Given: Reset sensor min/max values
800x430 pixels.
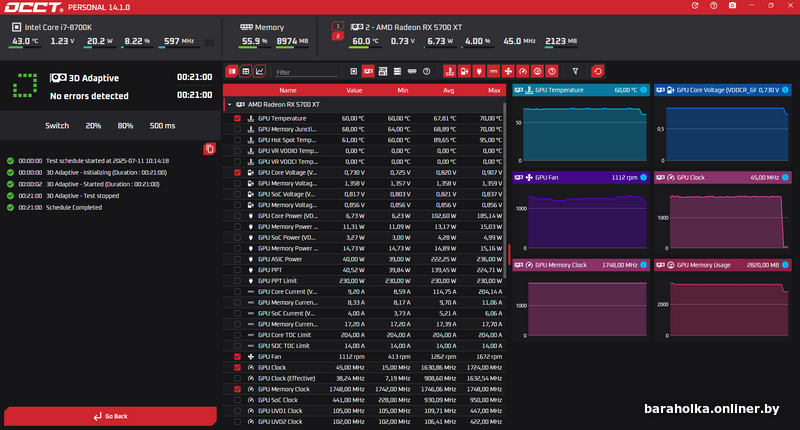Looking at the screenshot, I should 598,71.
